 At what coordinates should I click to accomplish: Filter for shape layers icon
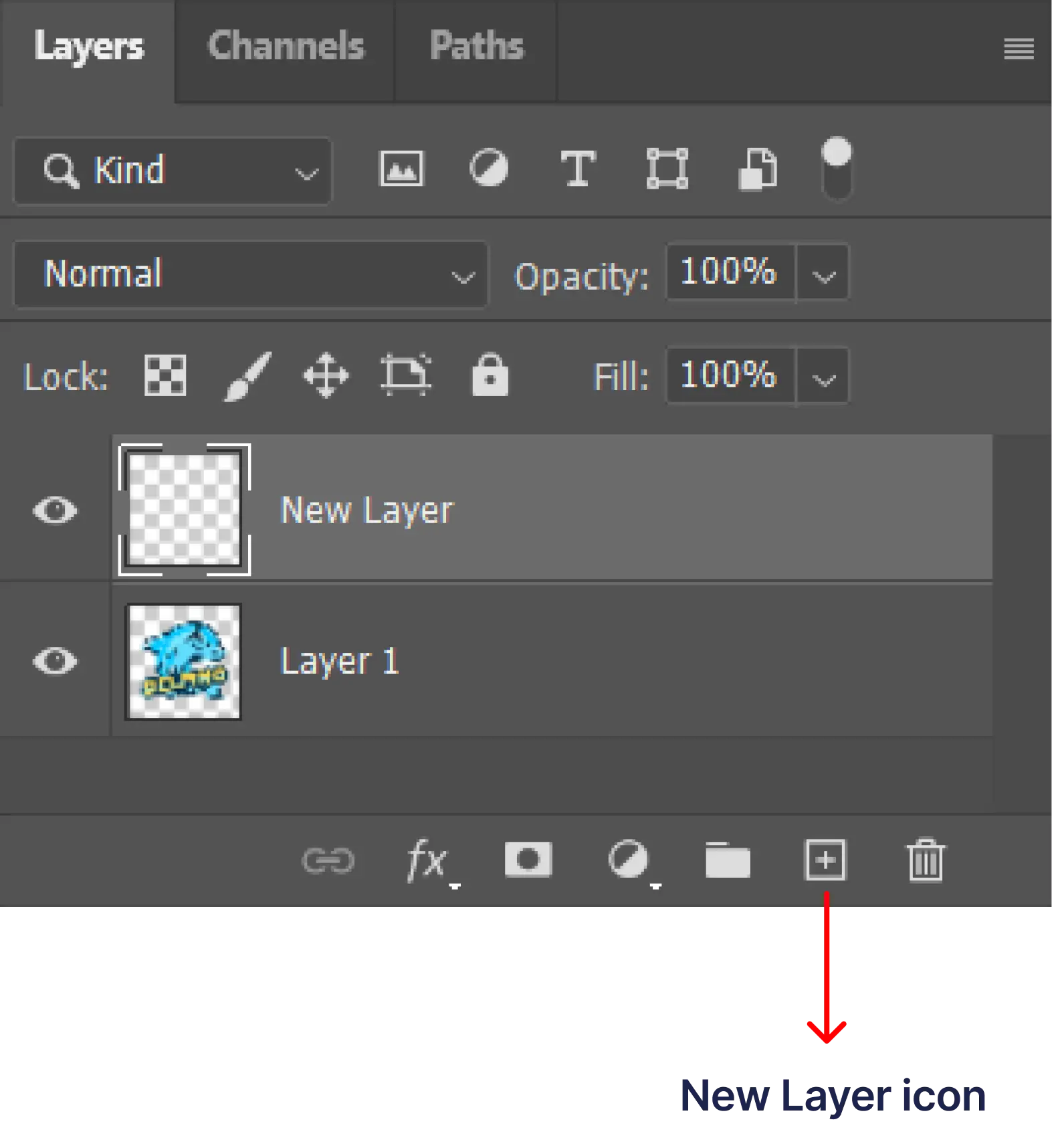[x=667, y=169]
